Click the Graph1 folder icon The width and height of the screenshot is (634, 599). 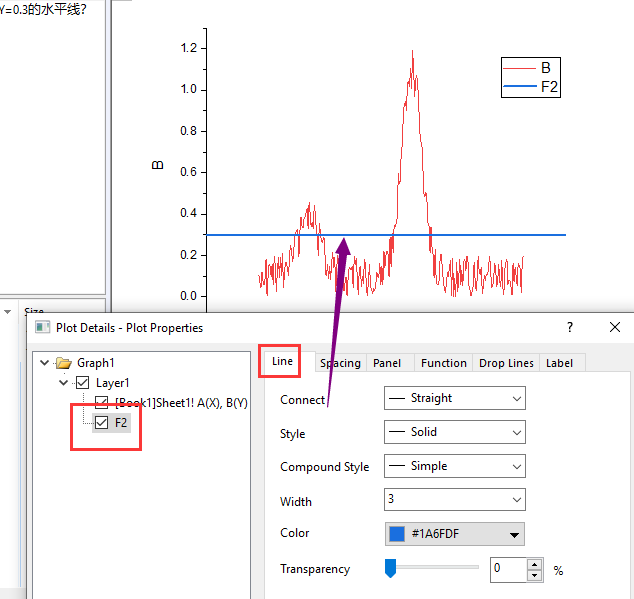64,363
